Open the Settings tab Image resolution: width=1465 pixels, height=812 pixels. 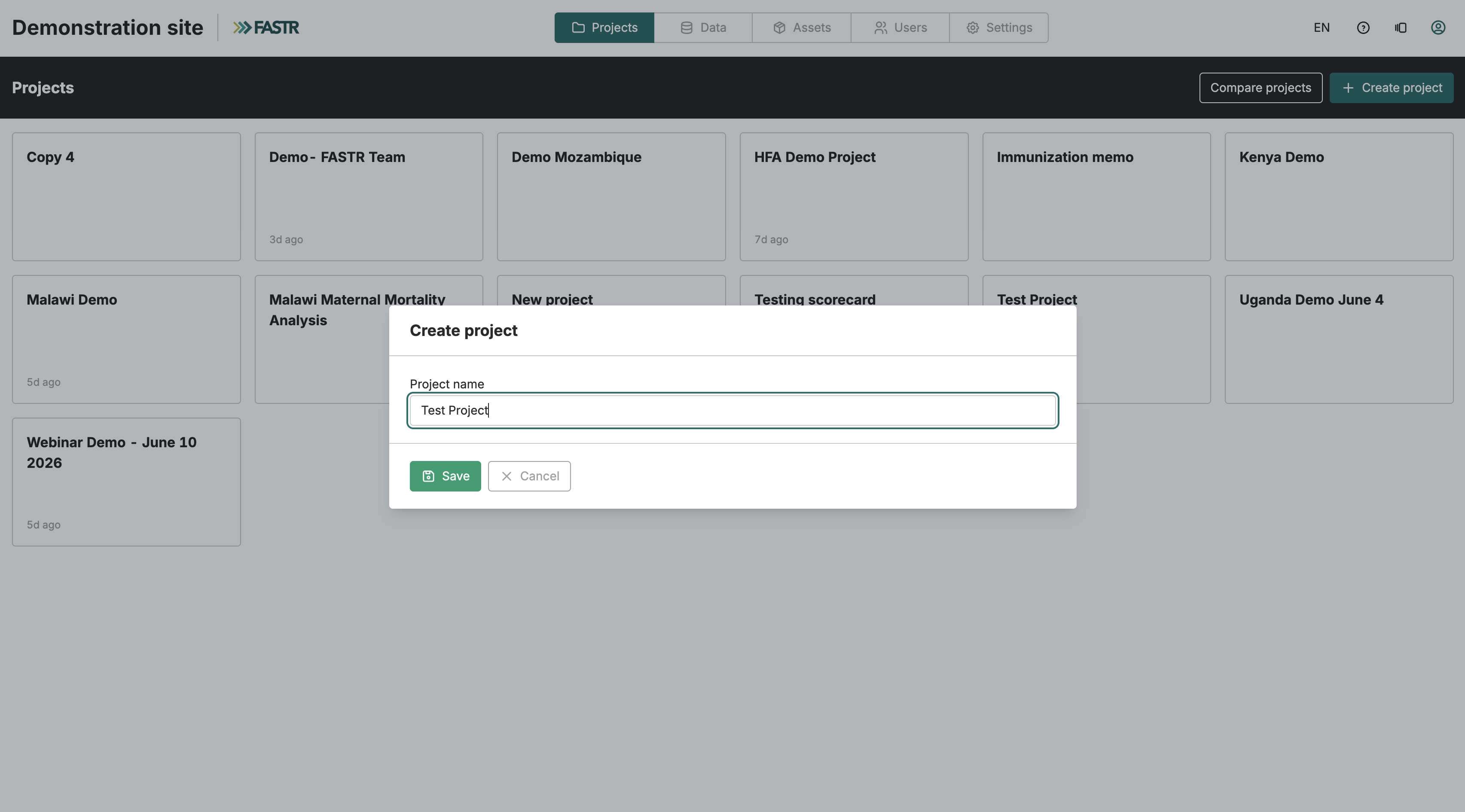[999, 27]
